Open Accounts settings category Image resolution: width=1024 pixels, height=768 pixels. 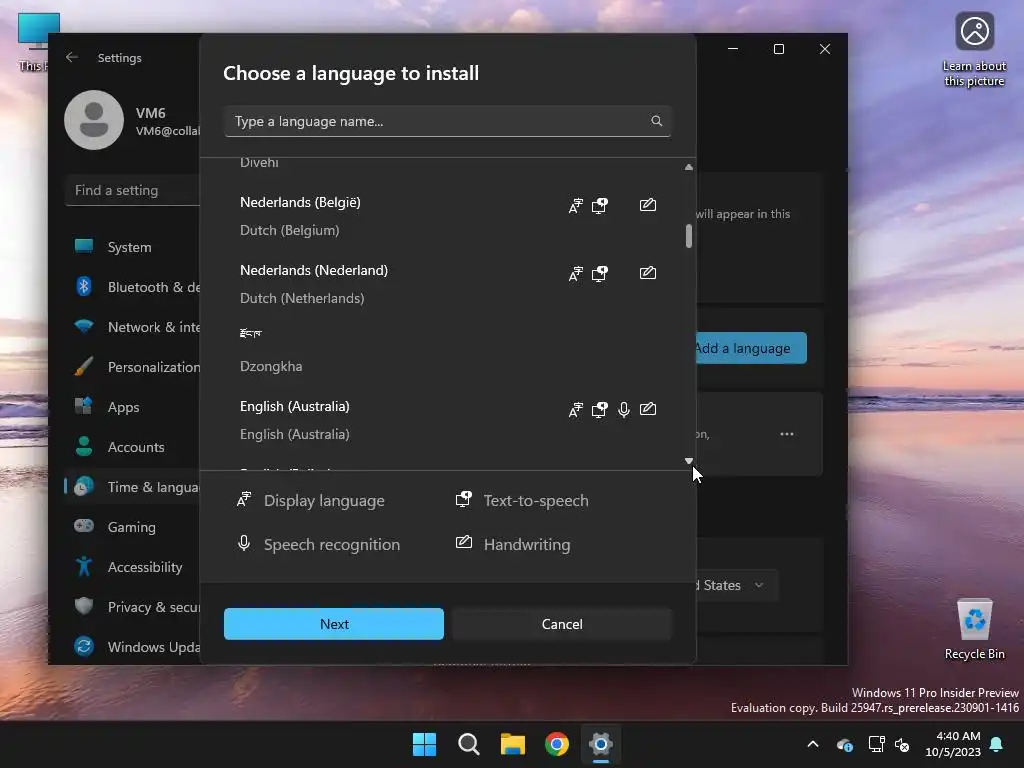tap(133, 447)
